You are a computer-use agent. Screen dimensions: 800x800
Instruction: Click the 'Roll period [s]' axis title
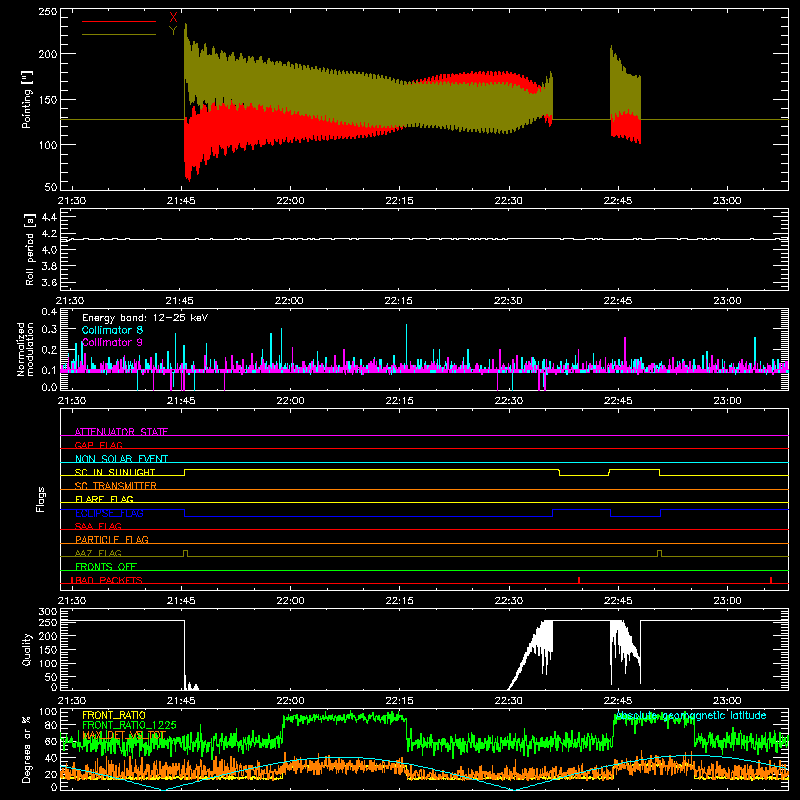click(30, 249)
